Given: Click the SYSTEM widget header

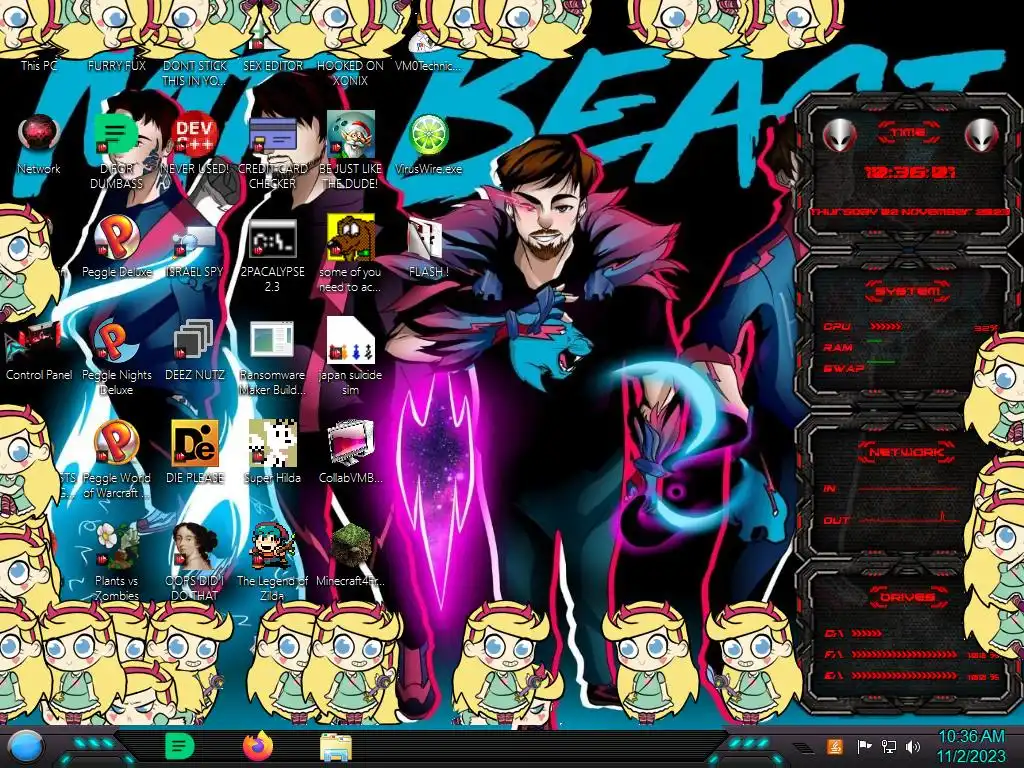Looking at the screenshot, I should click(908, 291).
